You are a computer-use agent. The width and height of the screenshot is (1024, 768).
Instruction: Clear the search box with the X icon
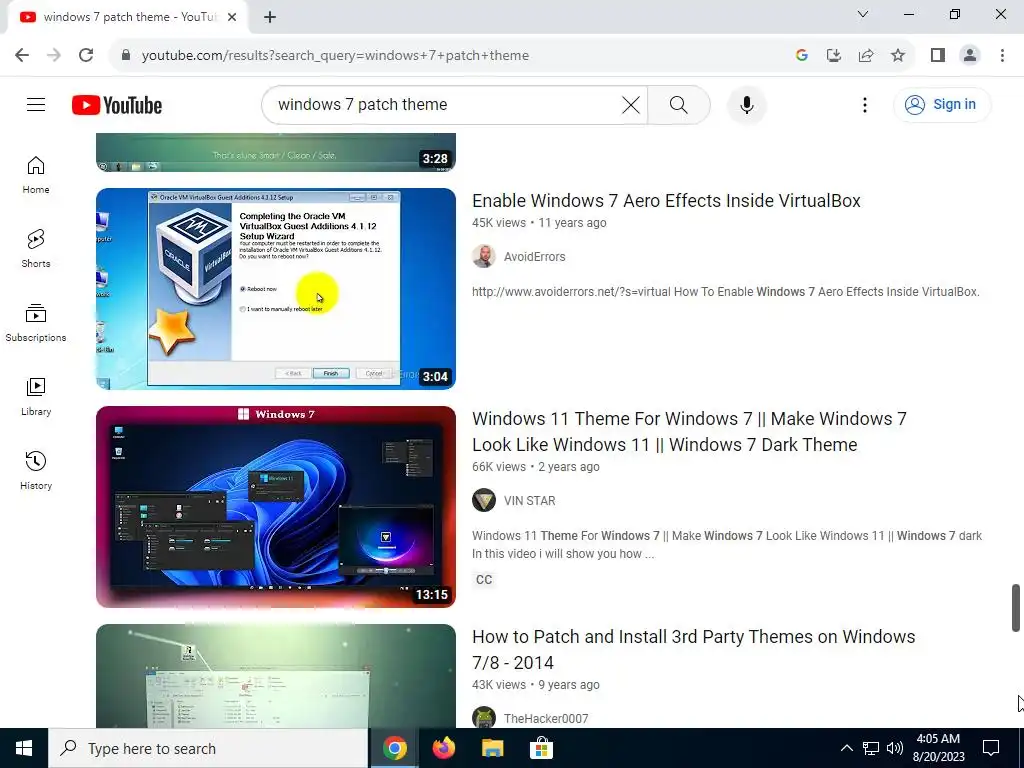(x=631, y=104)
